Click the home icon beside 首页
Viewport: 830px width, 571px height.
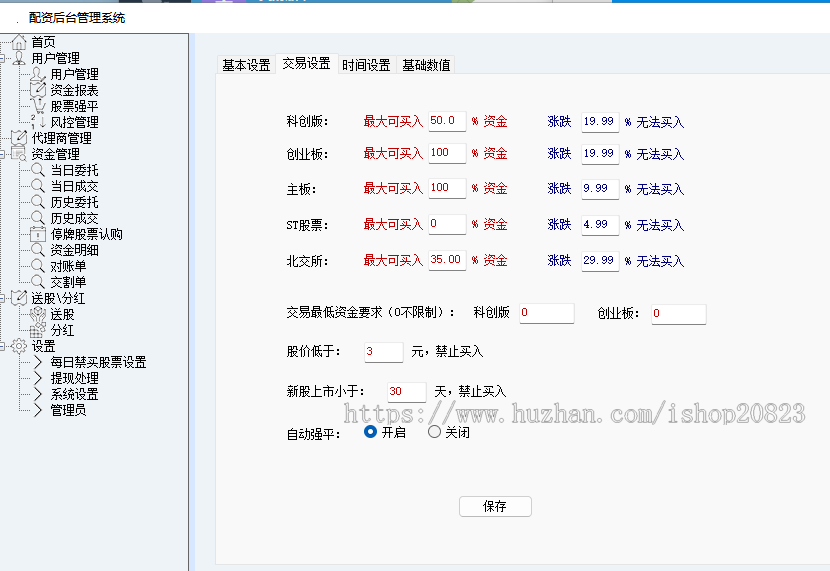point(19,42)
